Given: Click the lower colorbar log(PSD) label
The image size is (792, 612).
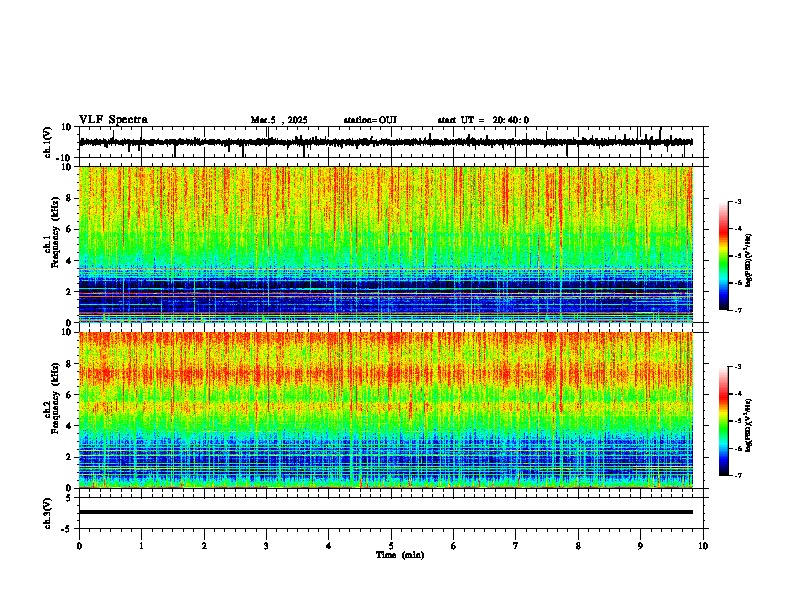Looking at the screenshot, I should click(x=748, y=425).
